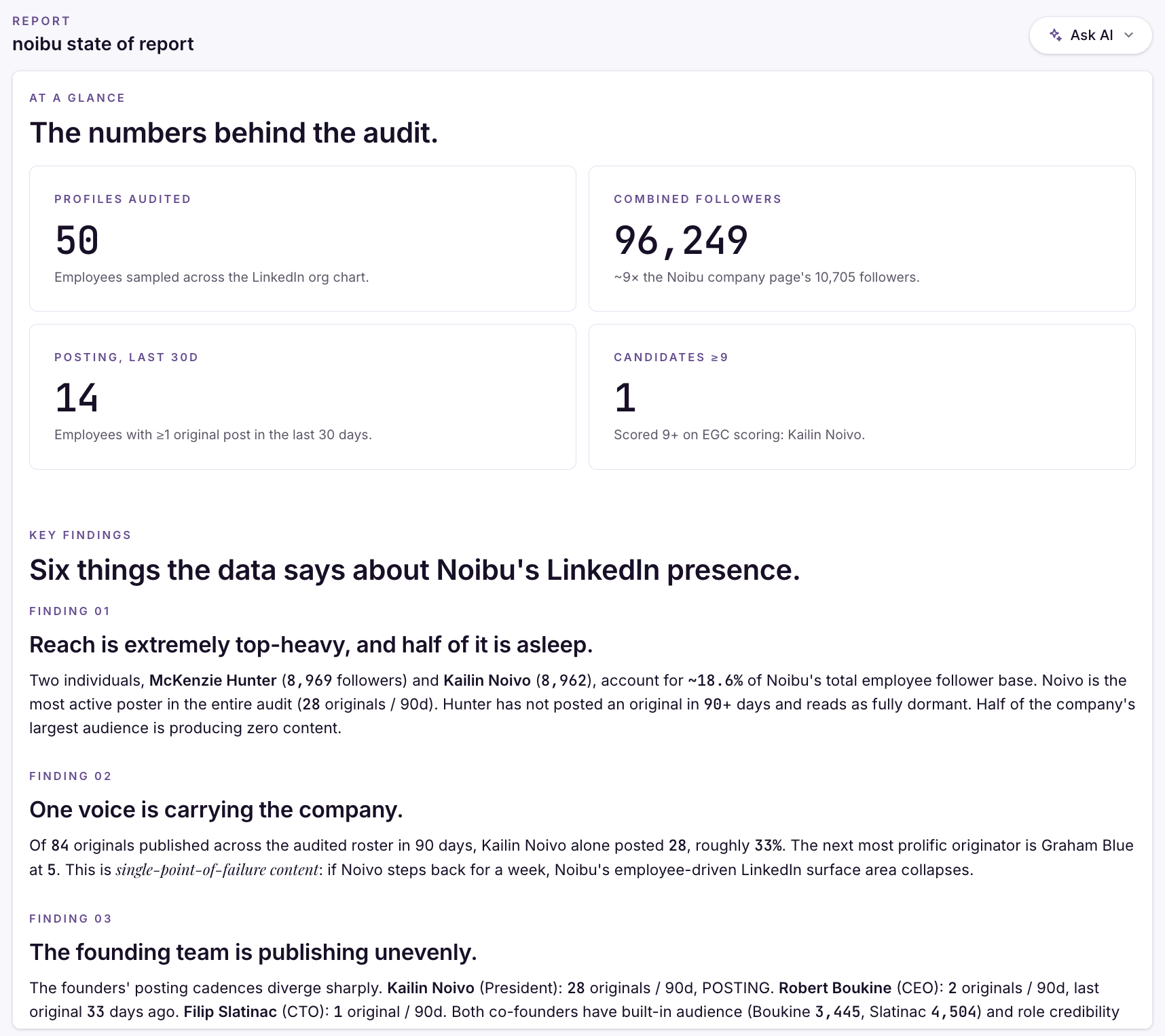This screenshot has height=1036, width=1165.
Task: Click the bold name Filip Slatinac
Action: click(230, 1012)
